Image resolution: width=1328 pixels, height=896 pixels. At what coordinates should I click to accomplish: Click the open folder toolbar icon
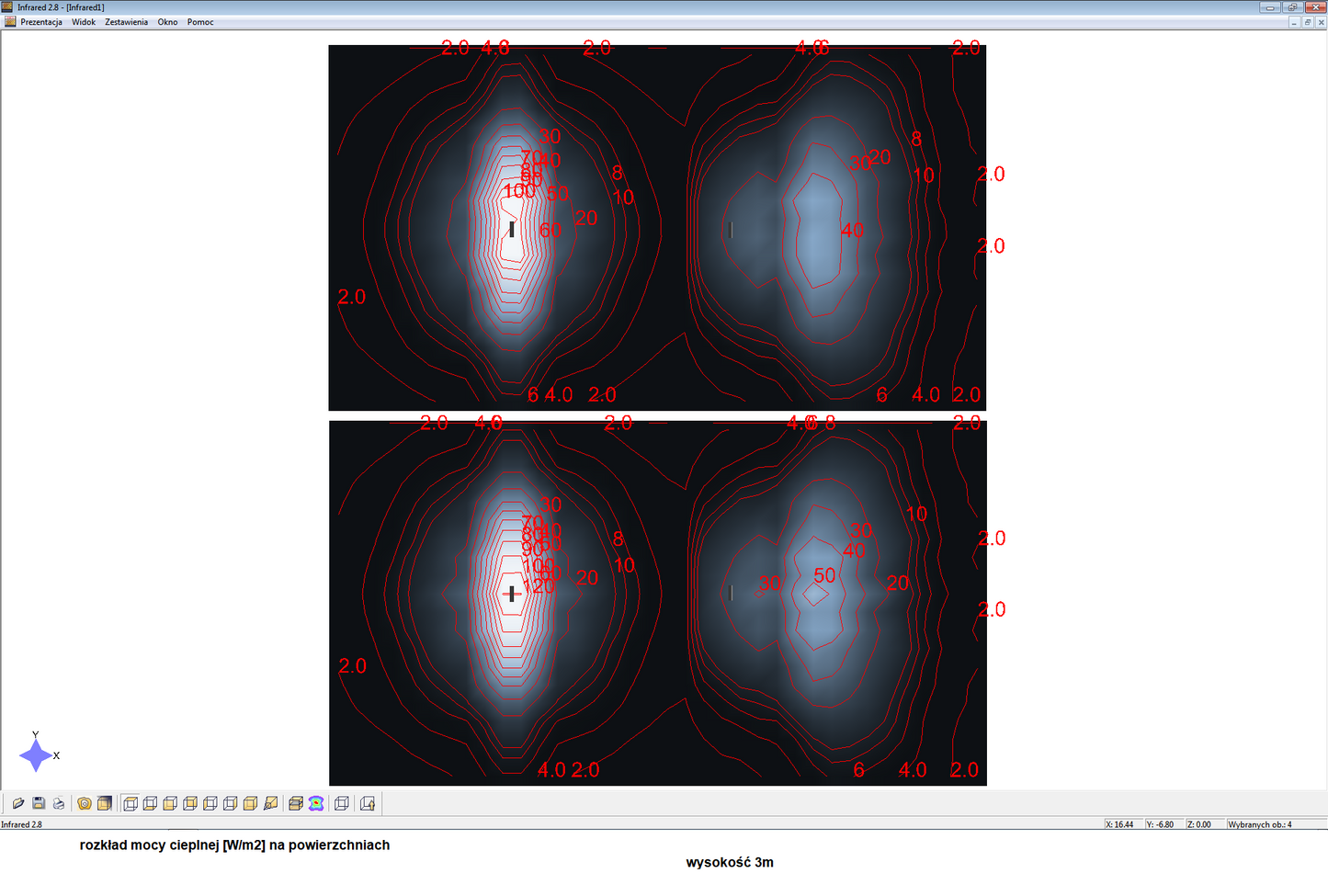point(17,803)
